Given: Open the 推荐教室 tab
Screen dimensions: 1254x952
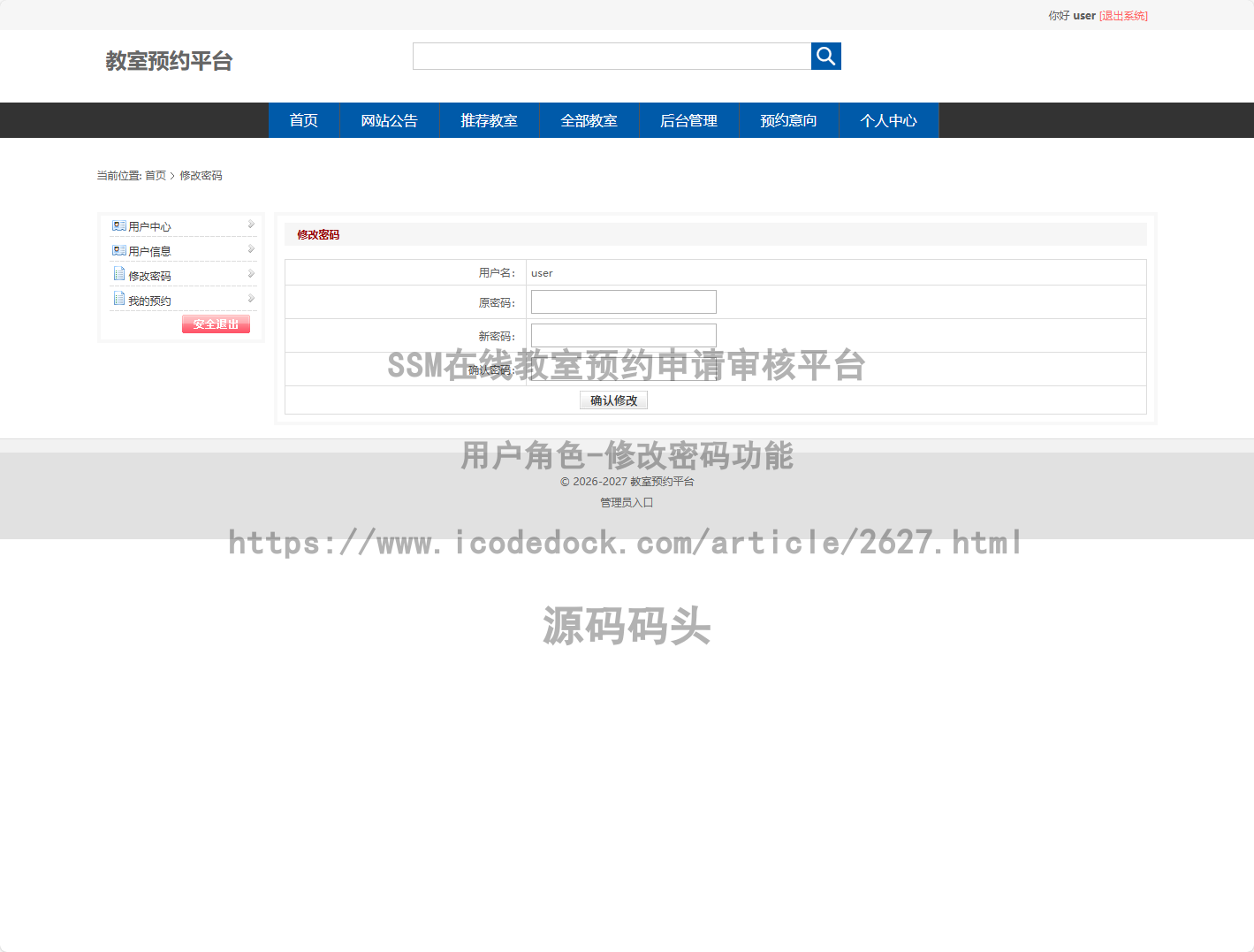Looking at the screenshot, I should pyautogui.click(x=489, y=120).
